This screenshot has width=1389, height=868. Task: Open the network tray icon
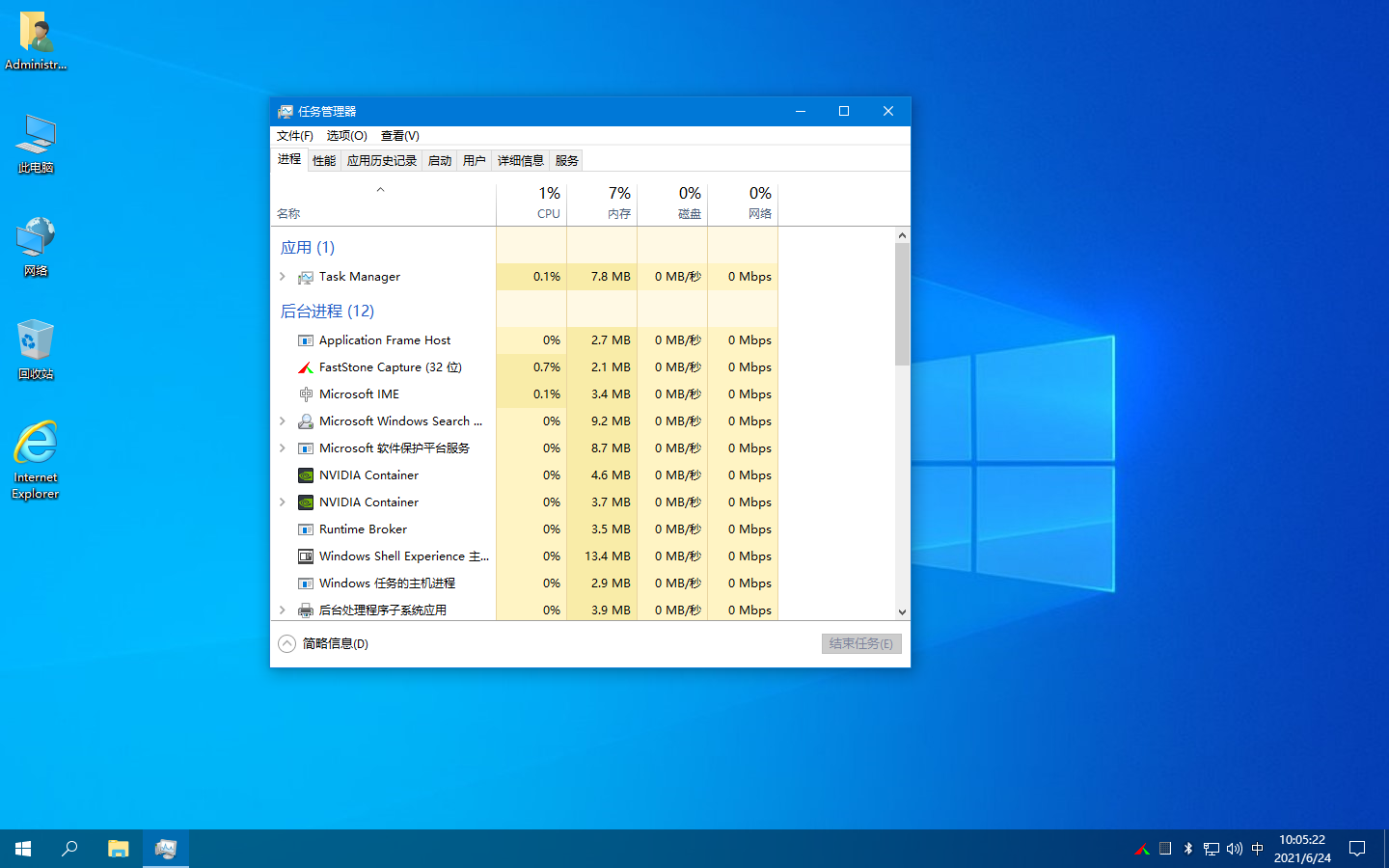pyautogui.click(x=1212, y=849)
